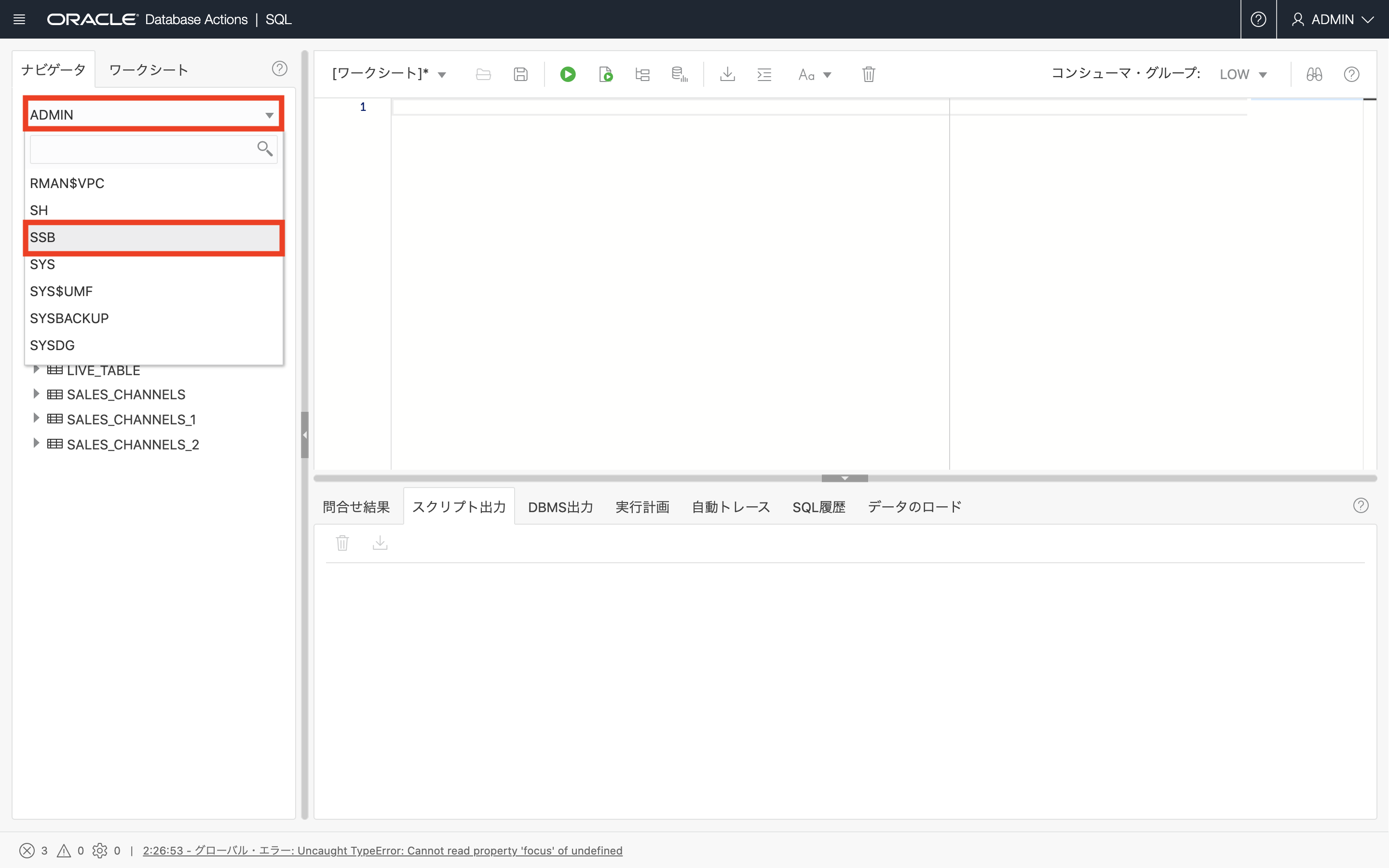Click the Explain Plan toolbar icon

[x=642, y=74]
